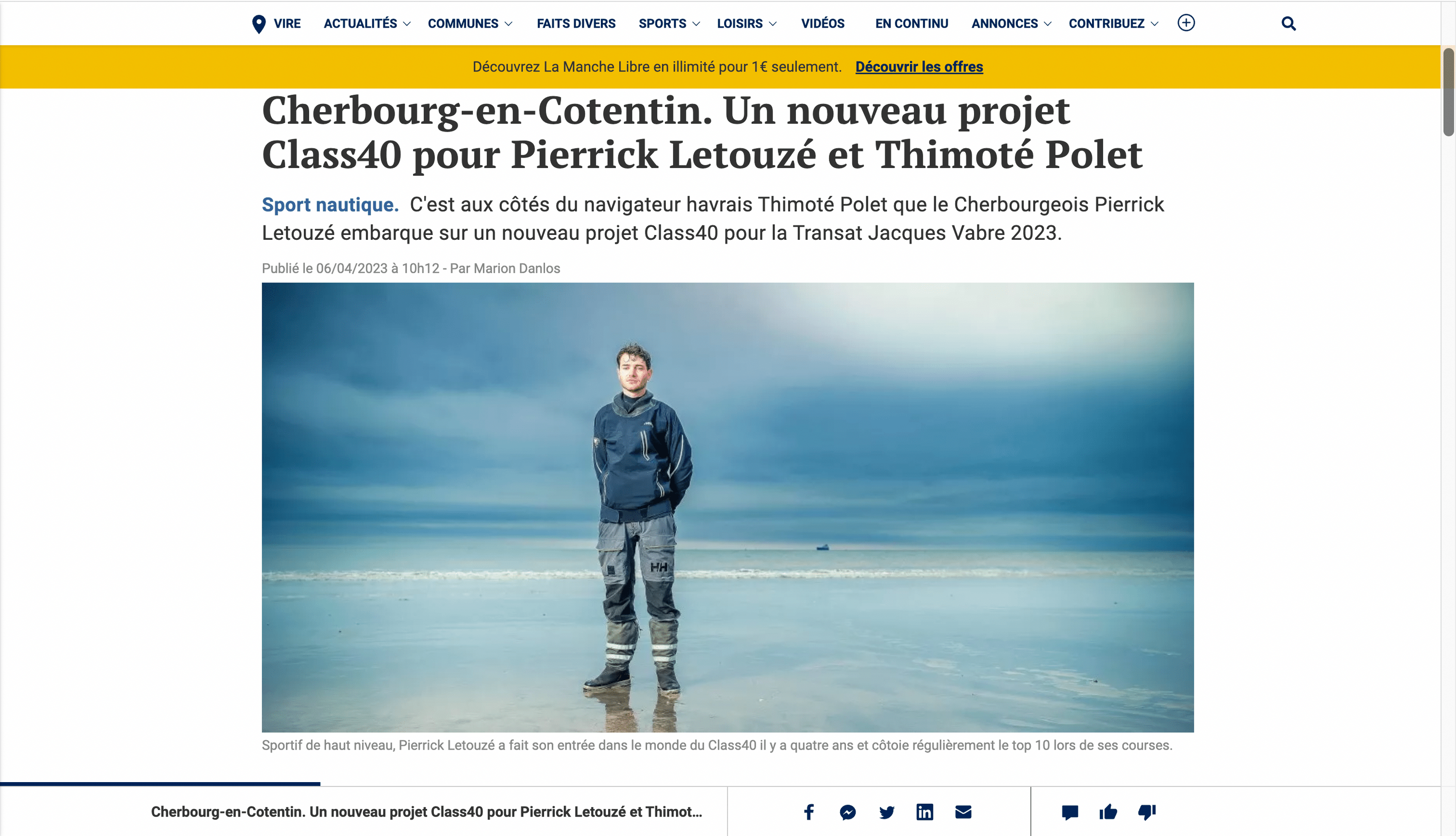Toggle the thumbs-down dislike button

pyautogui.click(x=1147, y=812)
